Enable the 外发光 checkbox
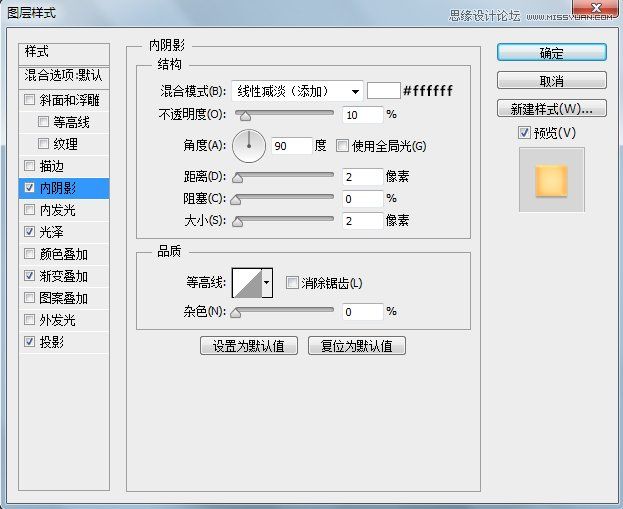 click(x=29, y=319)
